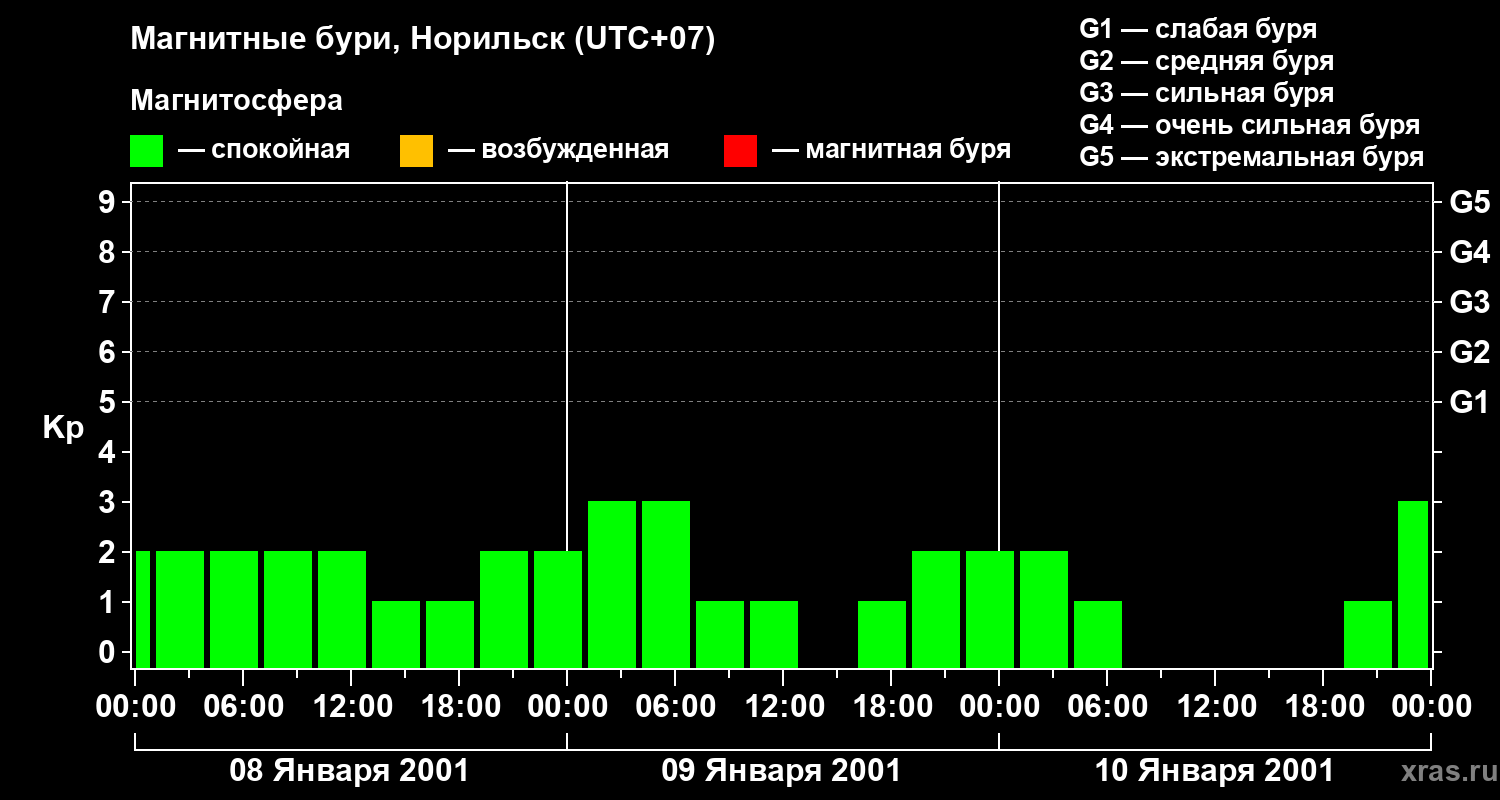
Task: Click the "G4" label on the right axis
Action: tap(1469, 253)
